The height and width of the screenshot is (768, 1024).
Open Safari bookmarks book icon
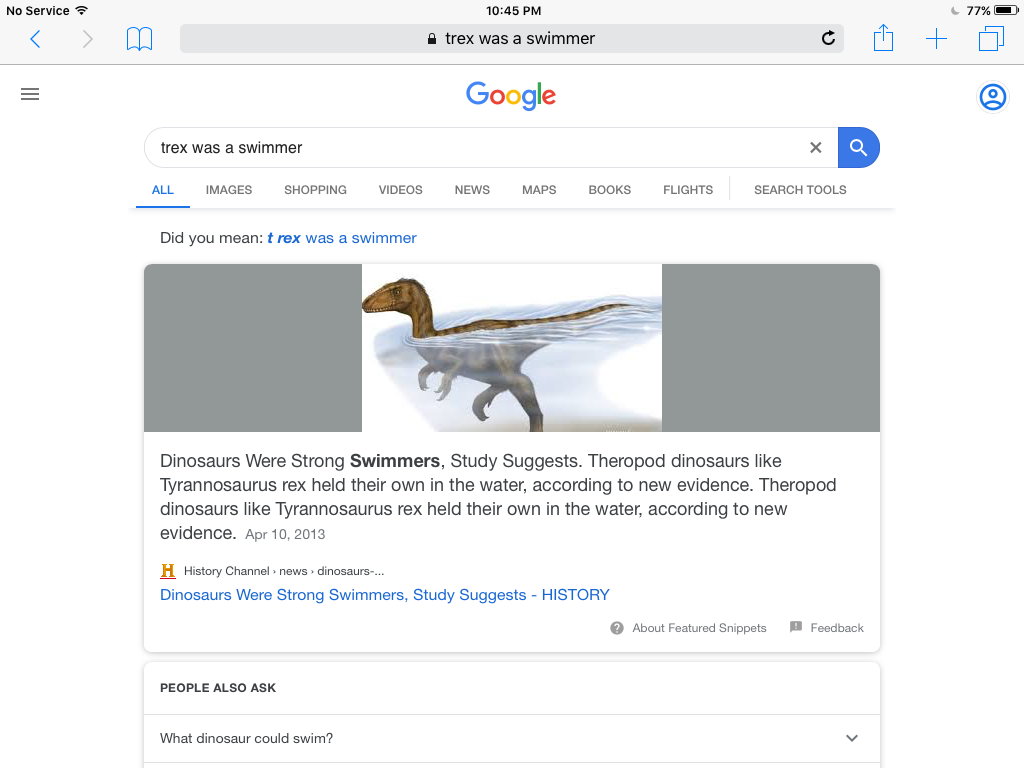tap(139, 39)
